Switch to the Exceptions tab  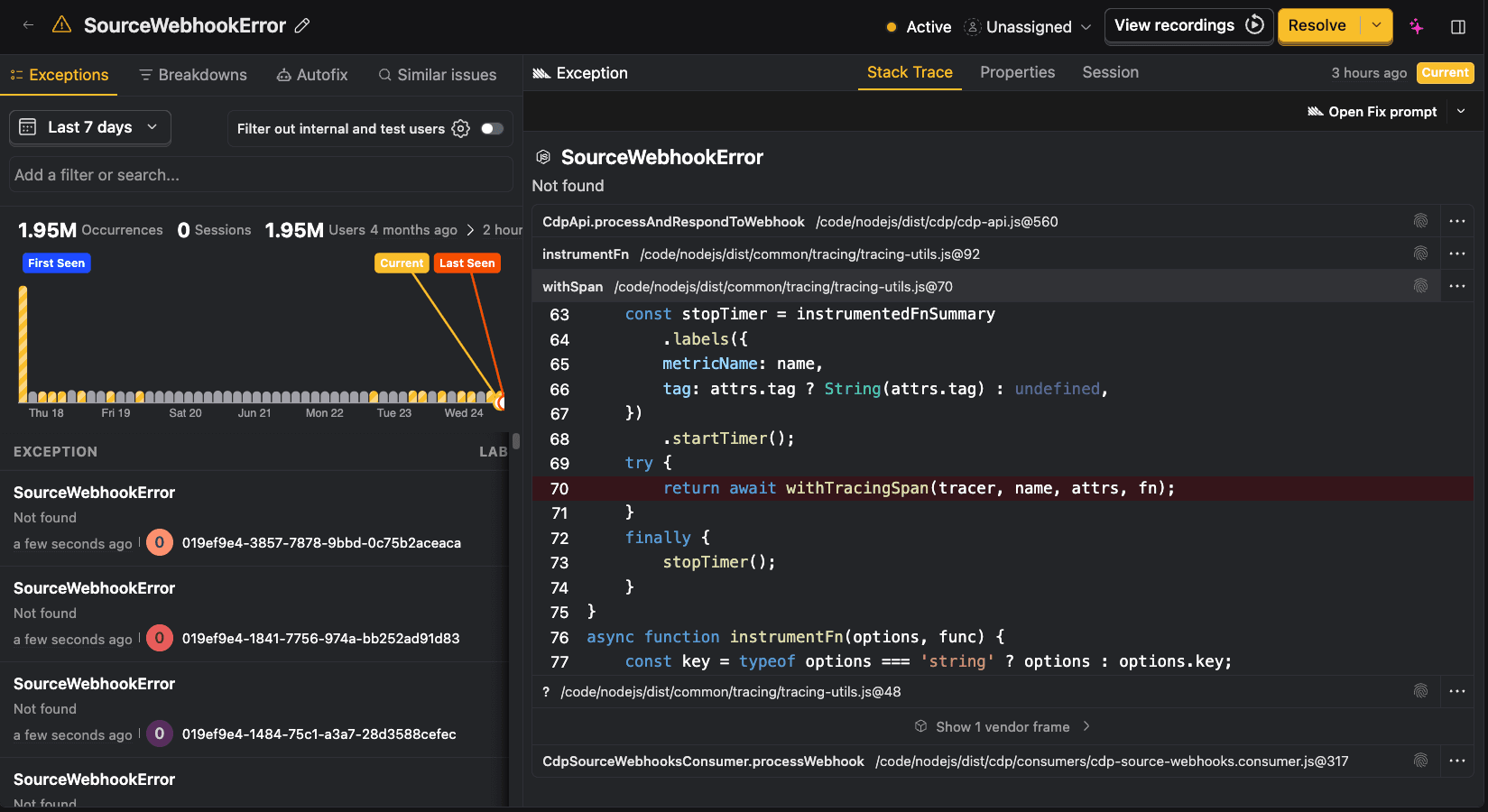(x=59, y=75)
